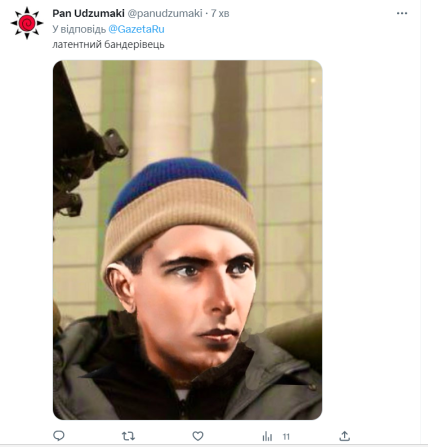Open the post via 7 хв timestamp
Screen dimensions: 428x447
[220, 13]
